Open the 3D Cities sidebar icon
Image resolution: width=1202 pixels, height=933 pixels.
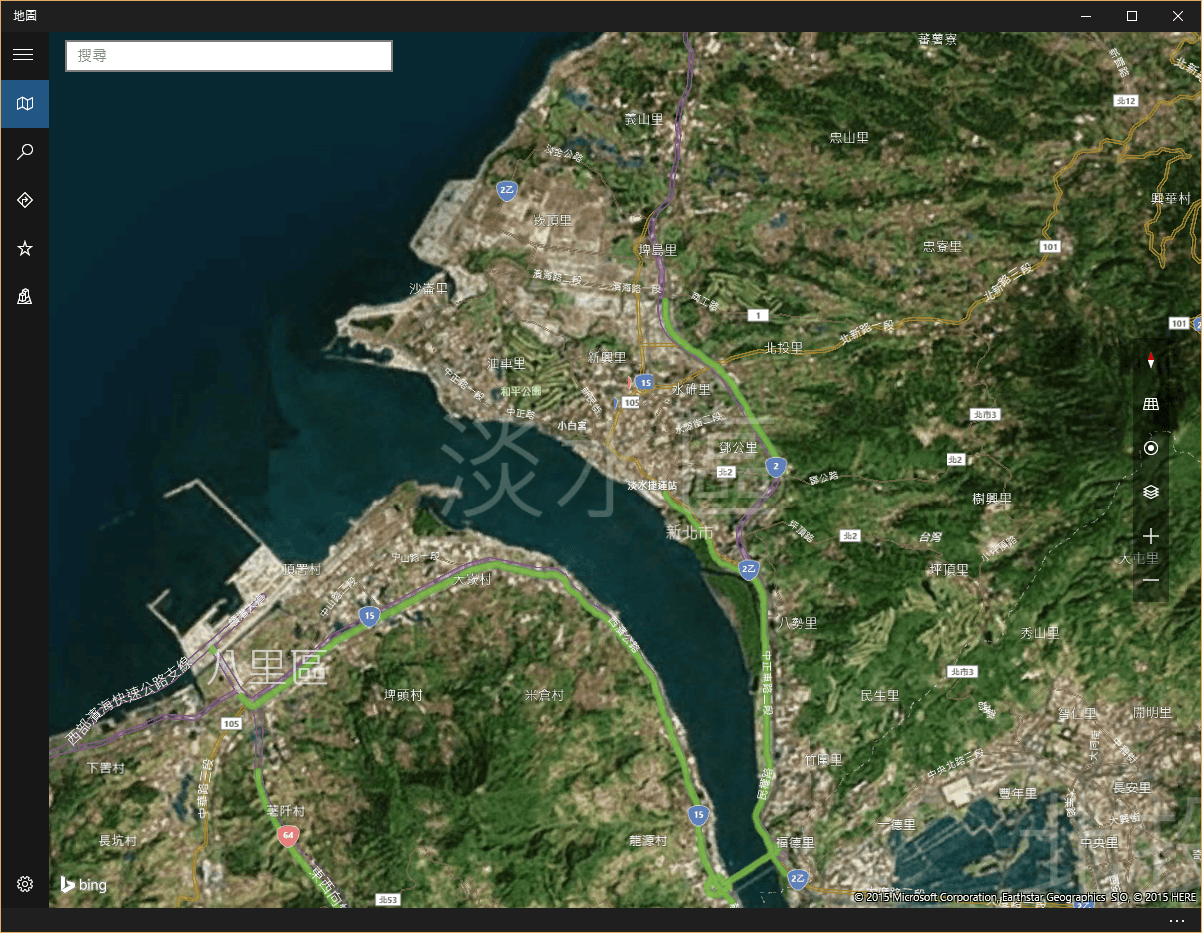pos(24,296)
